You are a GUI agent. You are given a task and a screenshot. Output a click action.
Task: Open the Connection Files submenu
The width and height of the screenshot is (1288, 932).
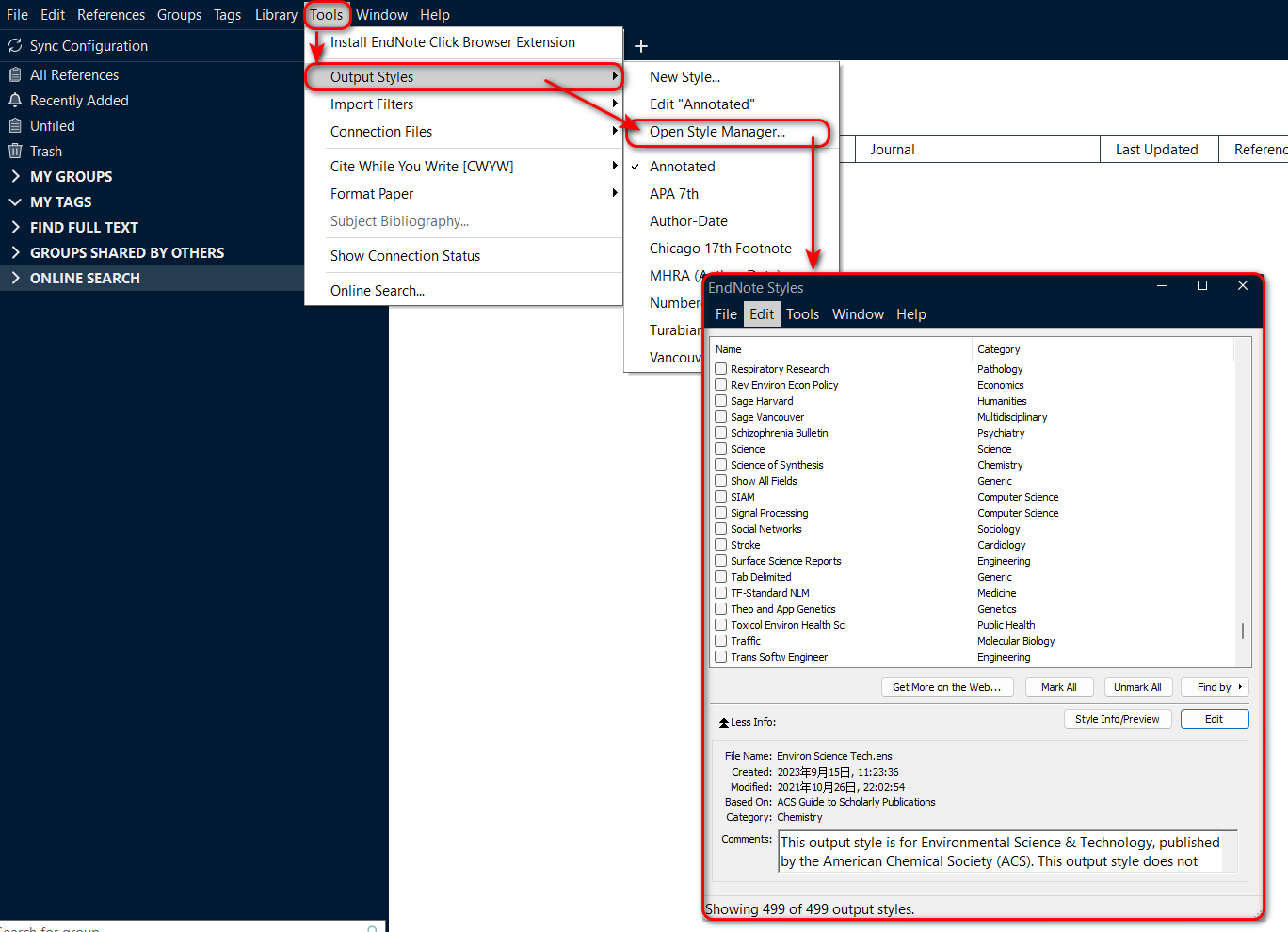(x=463, y=132)
